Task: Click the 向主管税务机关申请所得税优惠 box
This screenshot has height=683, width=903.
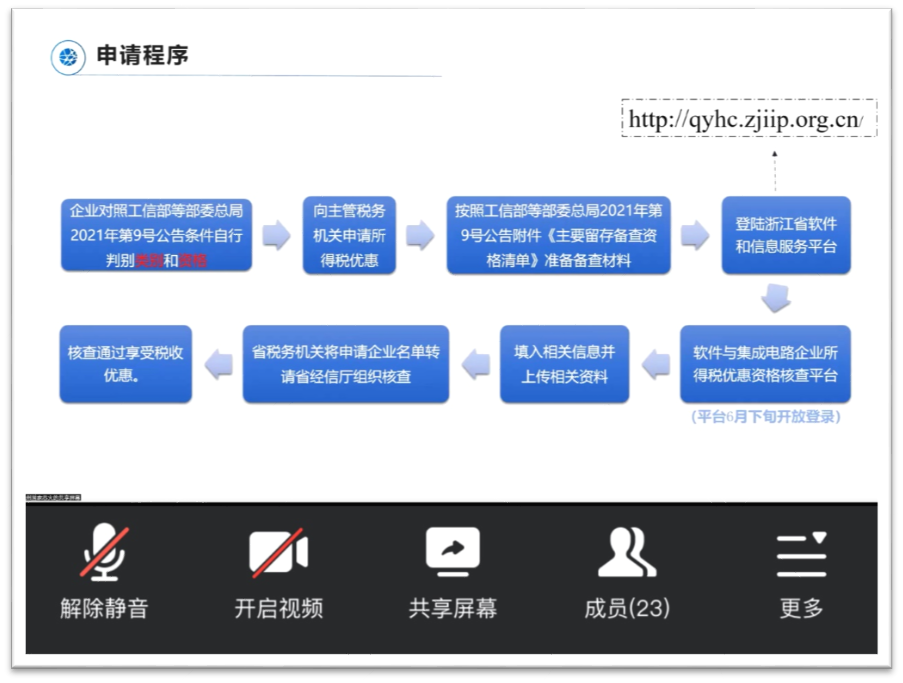Action: [x=348, y=236]
